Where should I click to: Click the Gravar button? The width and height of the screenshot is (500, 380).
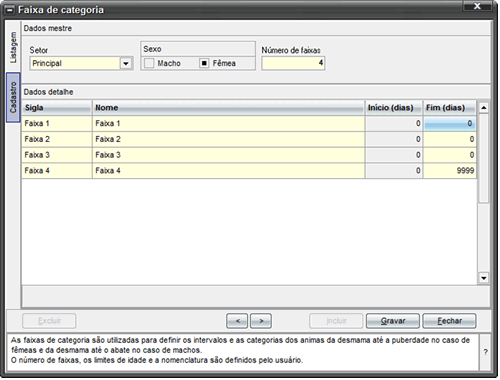(393, 321)
